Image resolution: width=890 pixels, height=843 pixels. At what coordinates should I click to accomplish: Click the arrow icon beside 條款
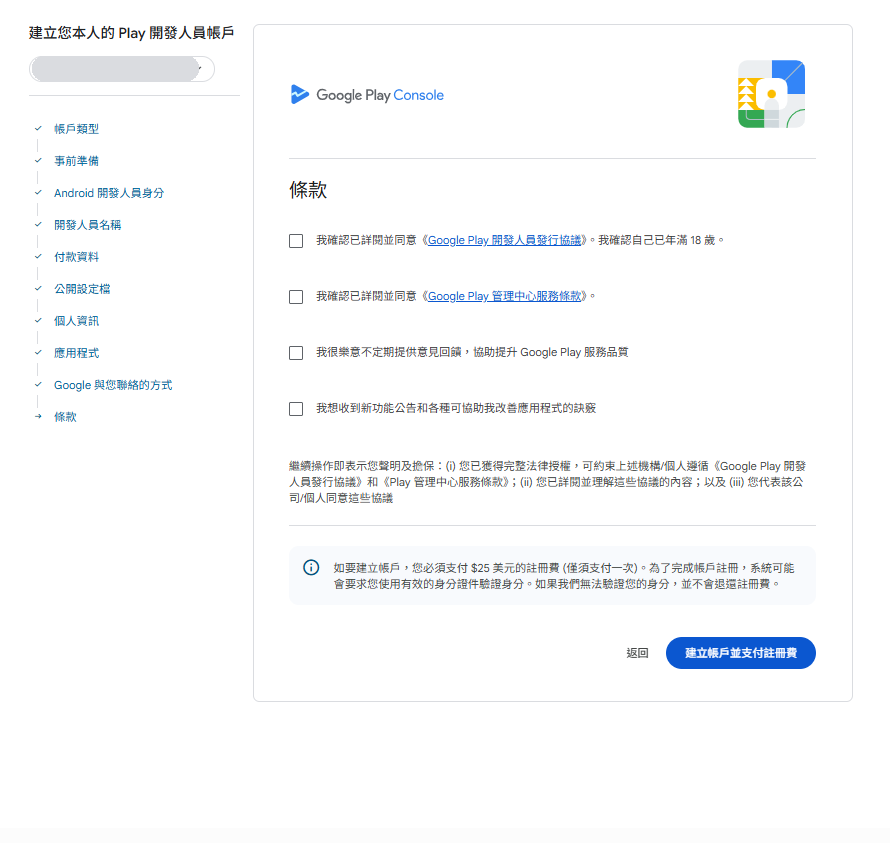pyautogui.click(x=38, y=416)
